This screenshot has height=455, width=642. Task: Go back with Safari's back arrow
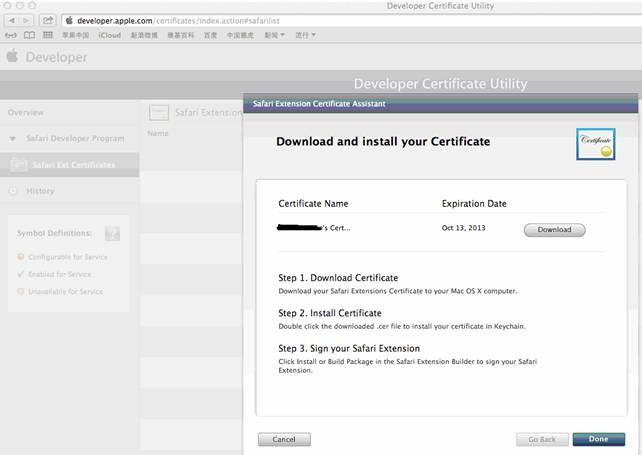click(x=11, y=20)
